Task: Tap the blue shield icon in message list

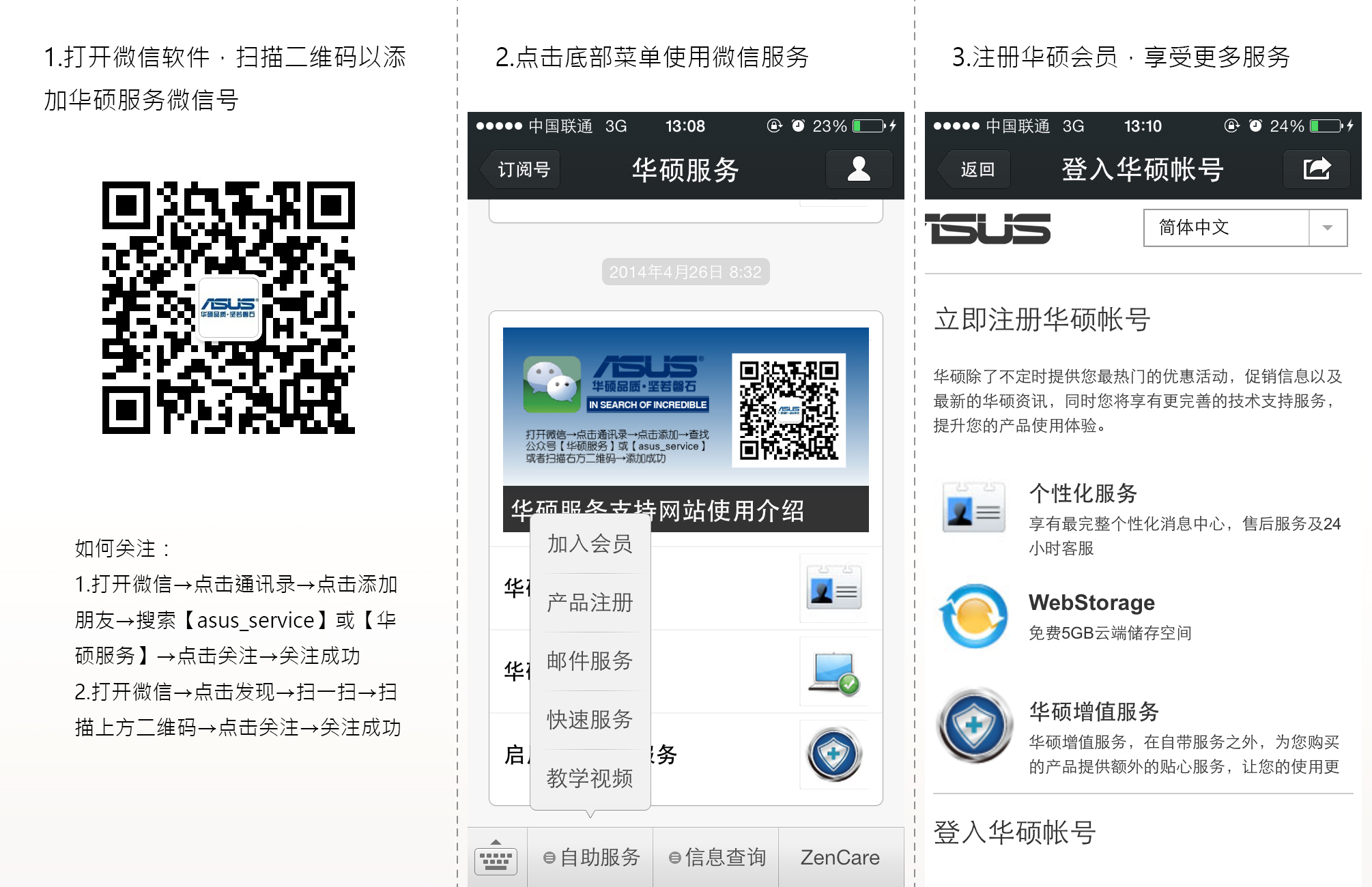Action: point(833,755)
